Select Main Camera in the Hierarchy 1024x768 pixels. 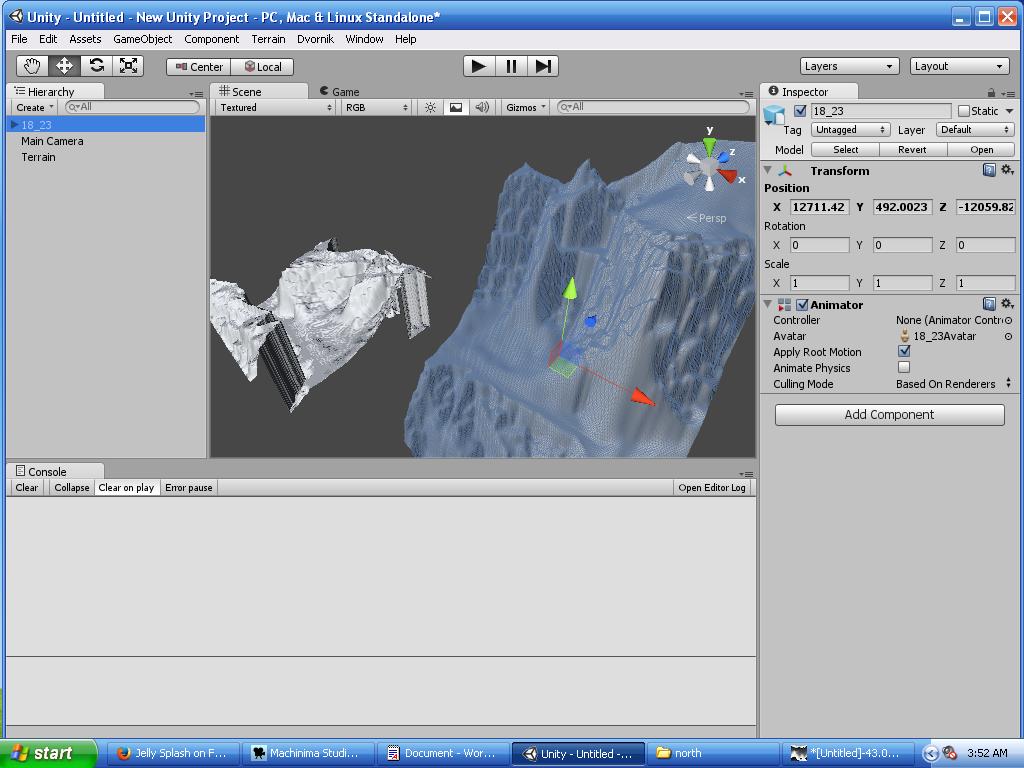click(54, 141)
